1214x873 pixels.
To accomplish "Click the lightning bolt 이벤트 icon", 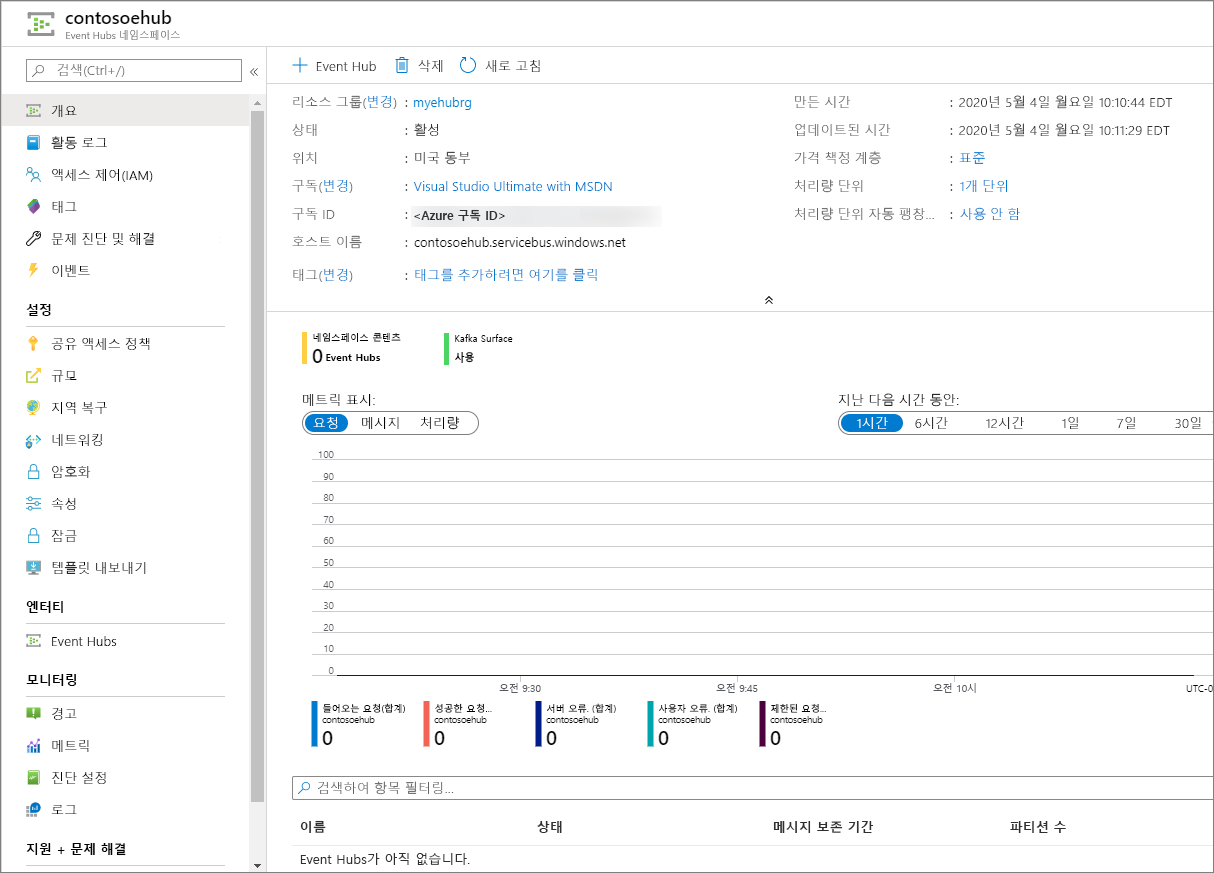I will pyautogui.click(x=34, y=271).
